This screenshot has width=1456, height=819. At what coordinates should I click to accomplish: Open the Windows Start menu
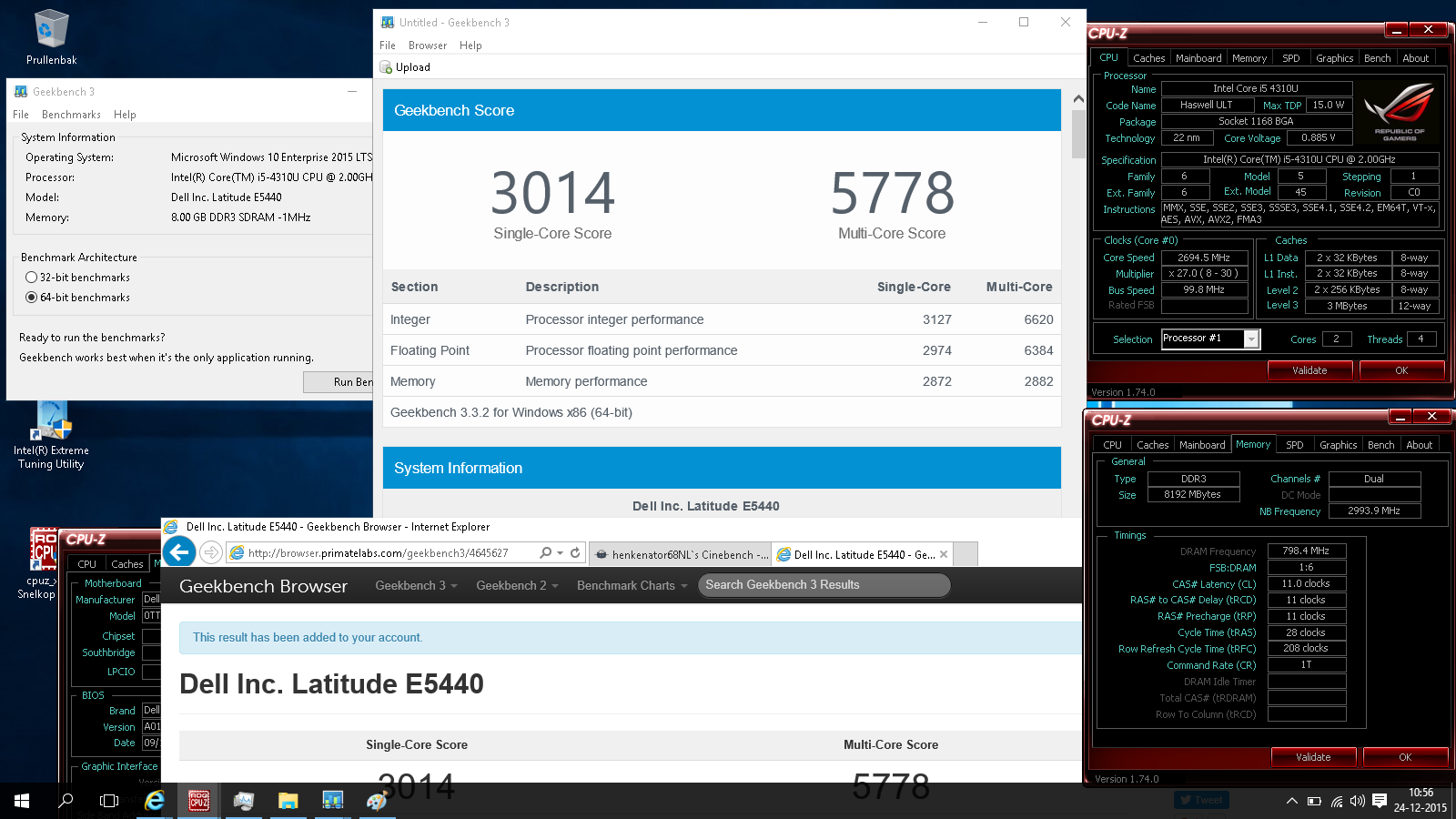(x=22, y=801)
